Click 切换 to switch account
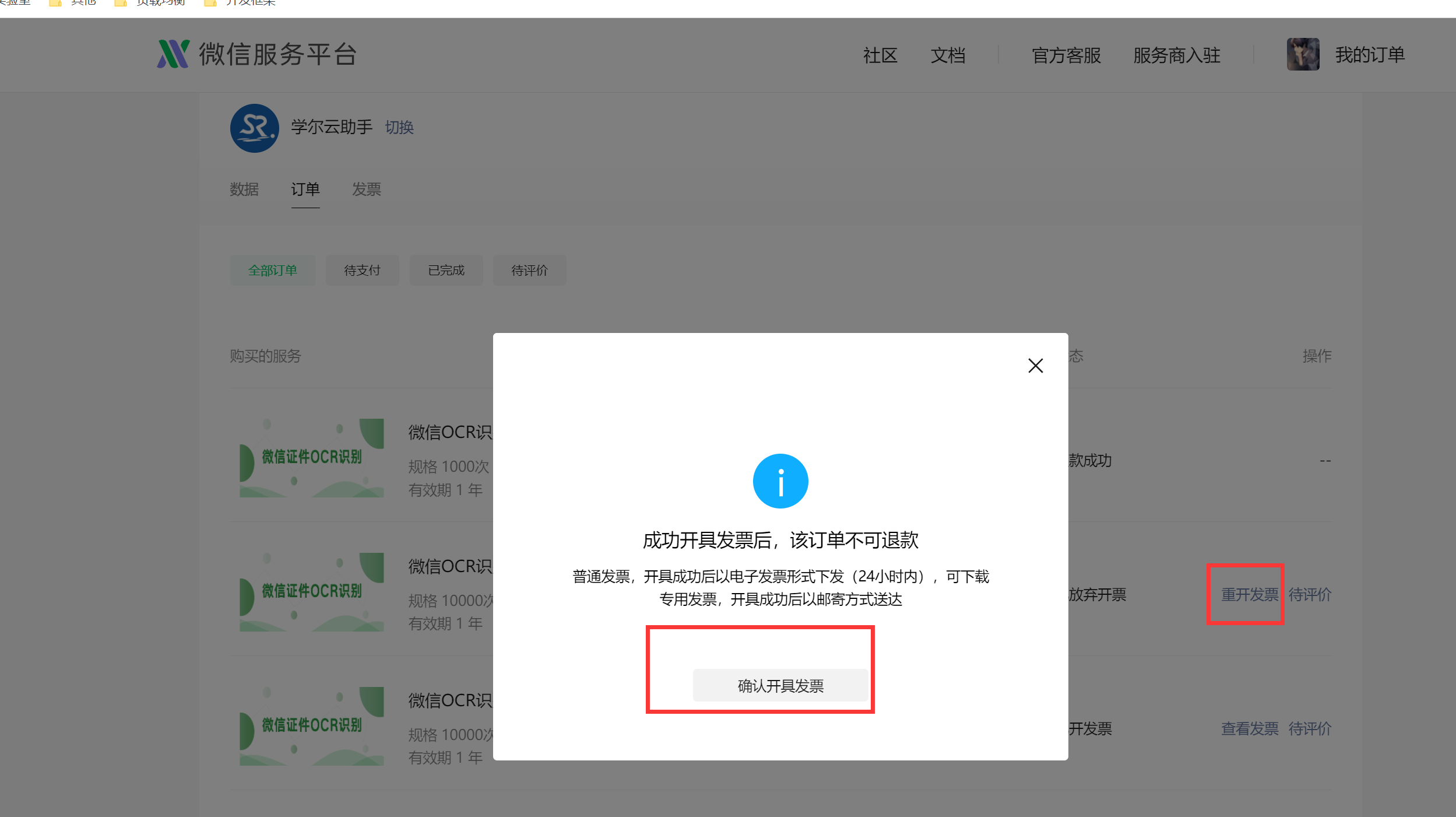The height and width of the screenshot is (817, 1456). [399, 127]
